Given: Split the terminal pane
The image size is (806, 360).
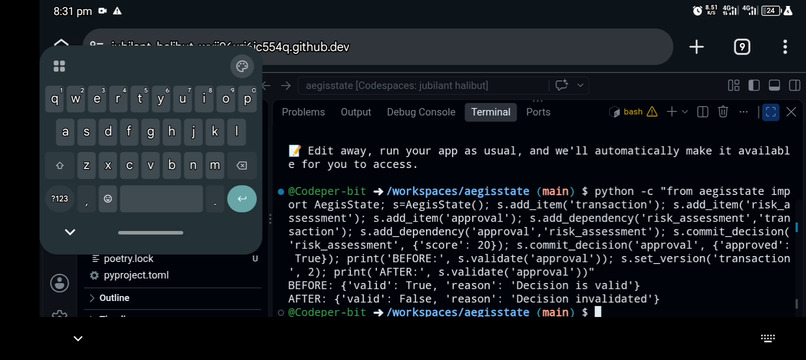Looking at the screenshot, I should pyautogui.click(x=702, y=112).
